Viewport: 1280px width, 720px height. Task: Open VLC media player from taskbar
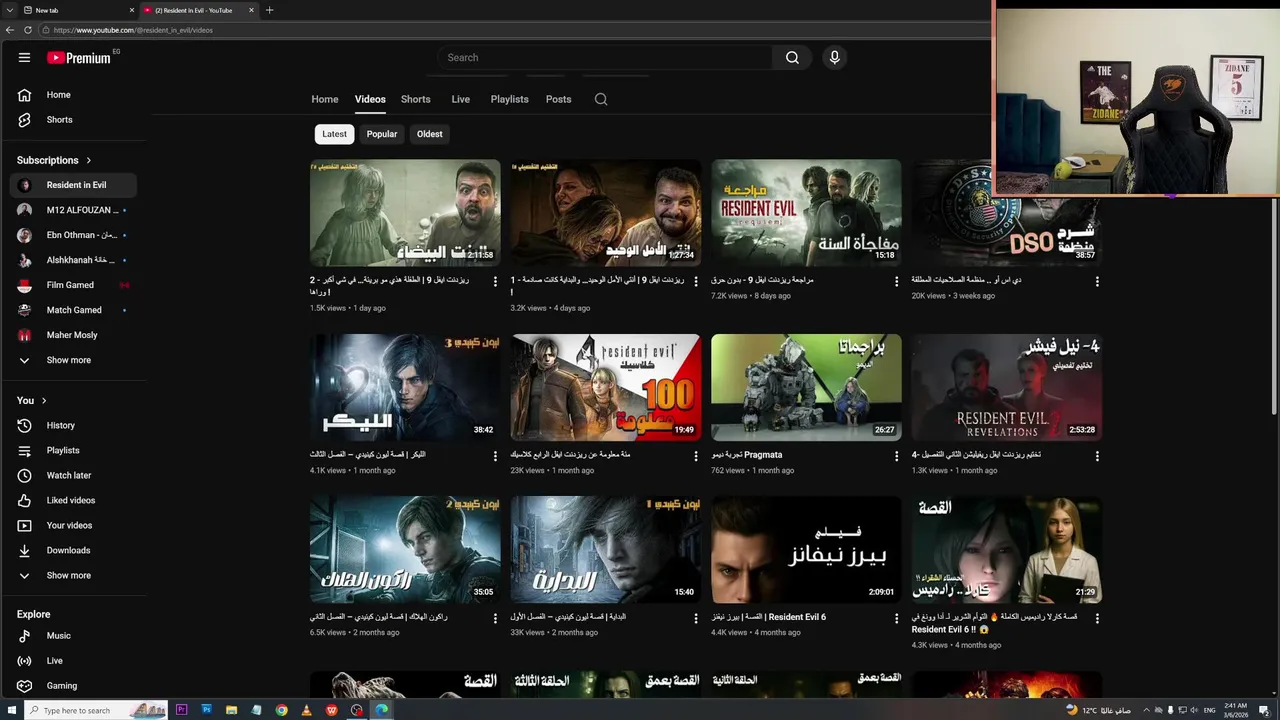point(307,710)
